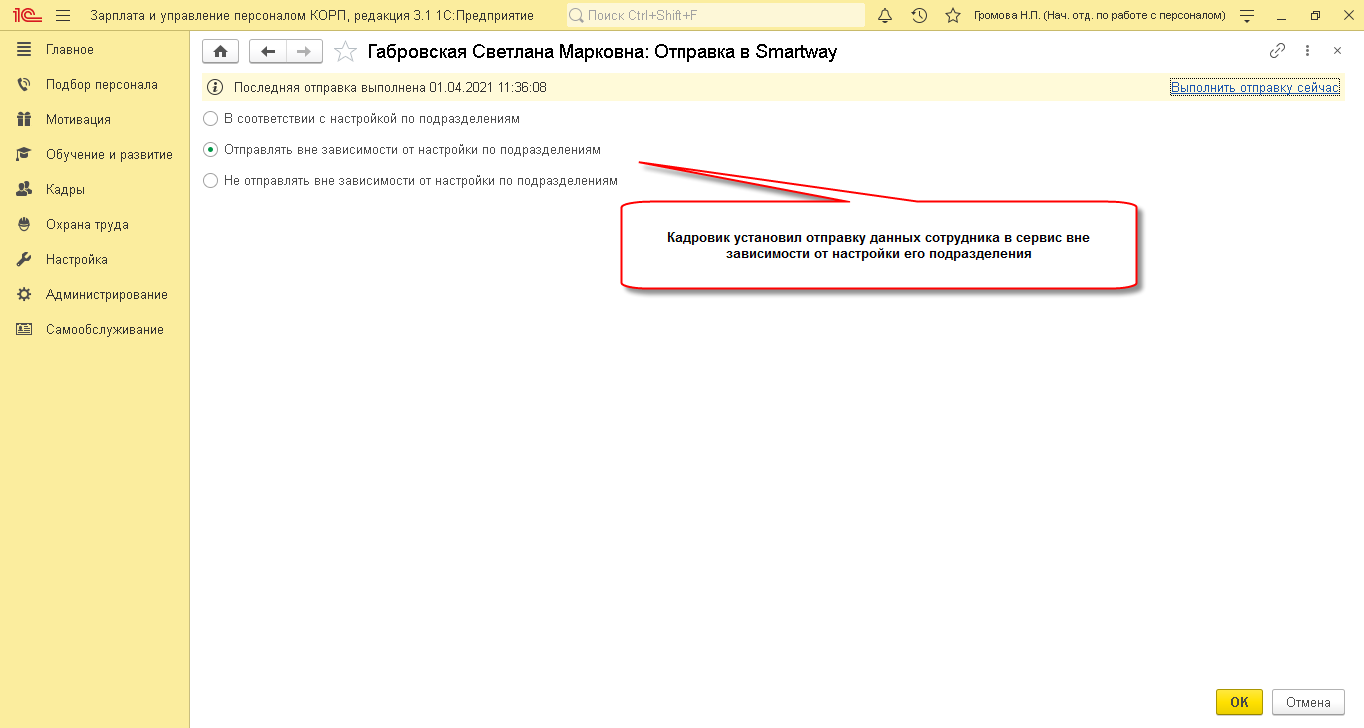Image resolution: width=1364 pixels, height=728 pixels.
Task: Open the main menu hamburger icon
Action: click(x=63, y=16)
